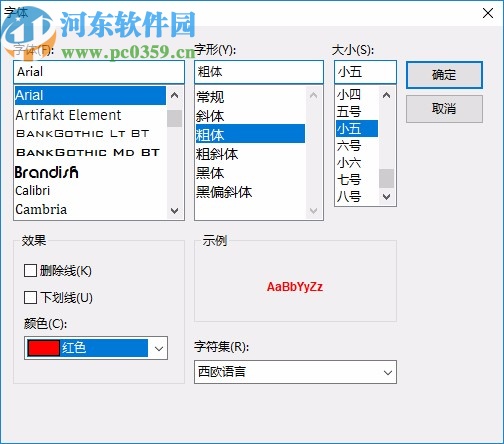Image resolution: width=504 pixels, height=444 pixels.
Task: Select size 六号
Action: pos(357,145)
